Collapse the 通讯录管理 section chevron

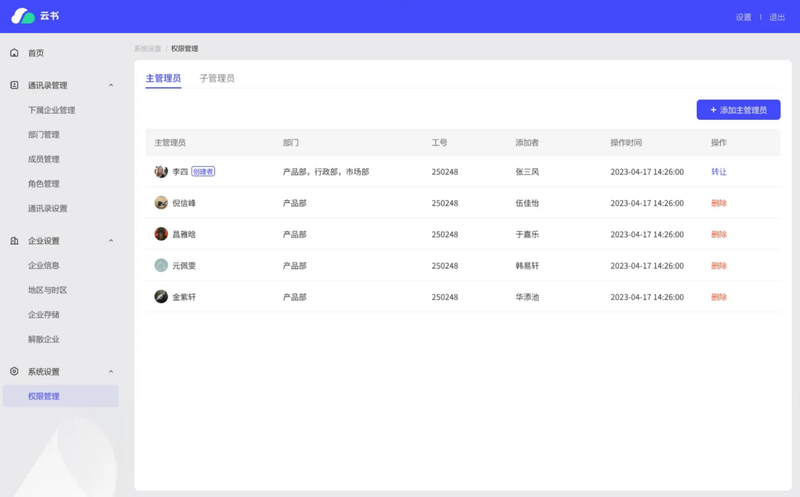click(x=111, y=85)
